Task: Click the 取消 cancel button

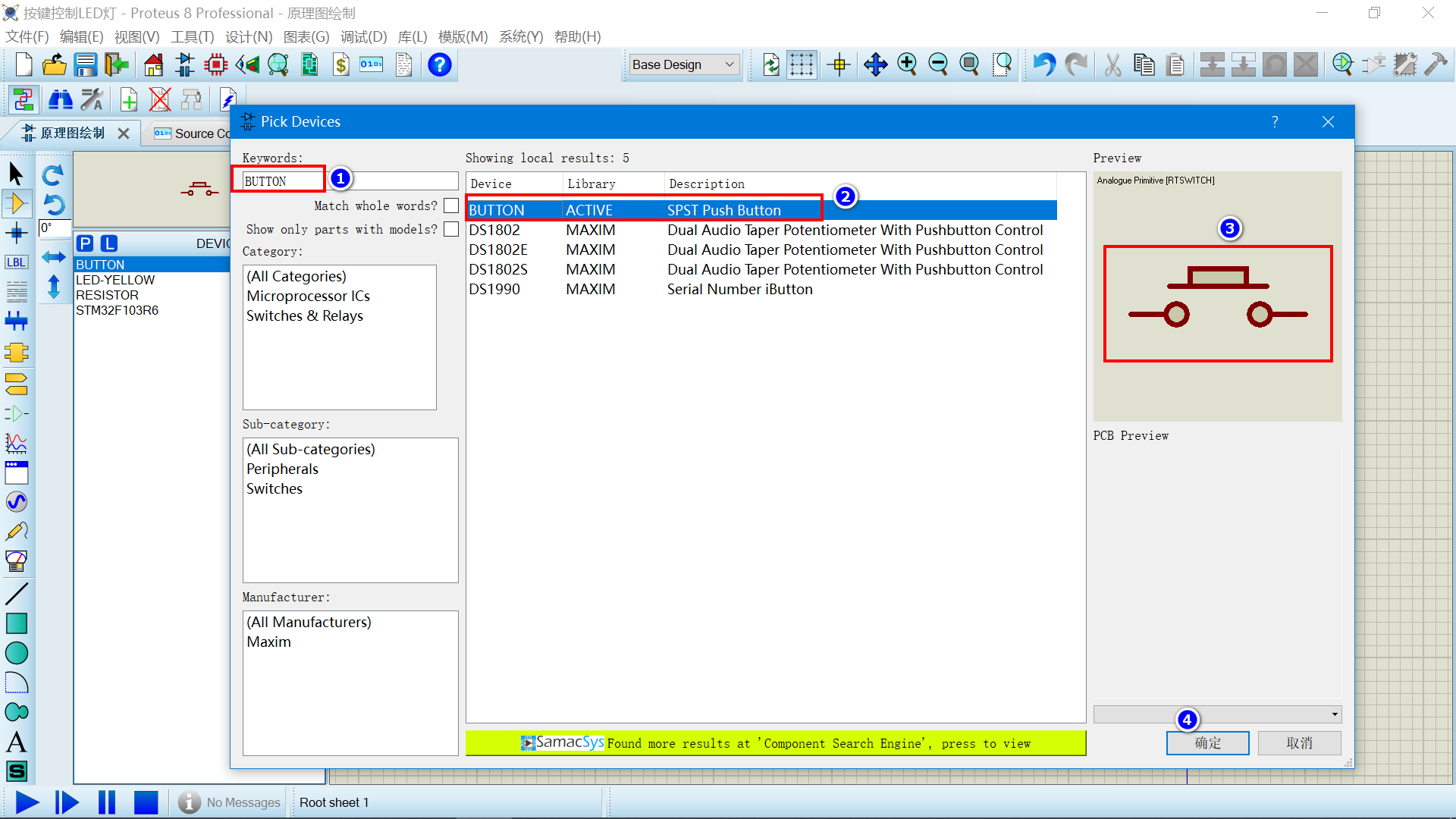Action: tap(1299, 743)
